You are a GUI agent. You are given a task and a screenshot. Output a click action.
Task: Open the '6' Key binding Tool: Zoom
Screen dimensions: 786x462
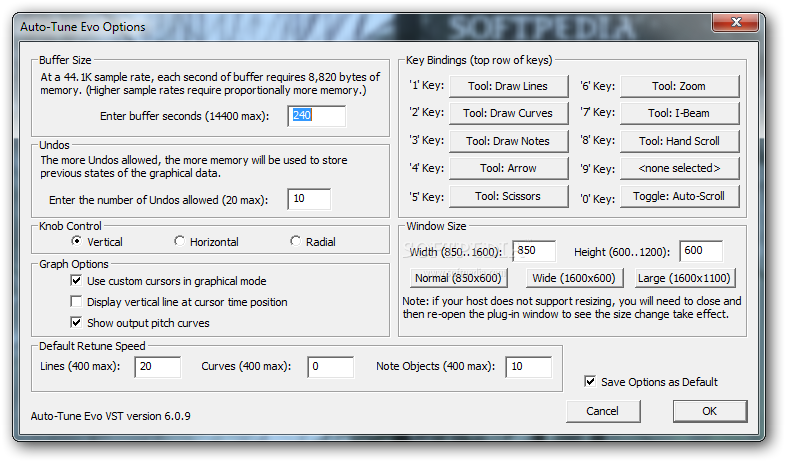tap(680, 86)
